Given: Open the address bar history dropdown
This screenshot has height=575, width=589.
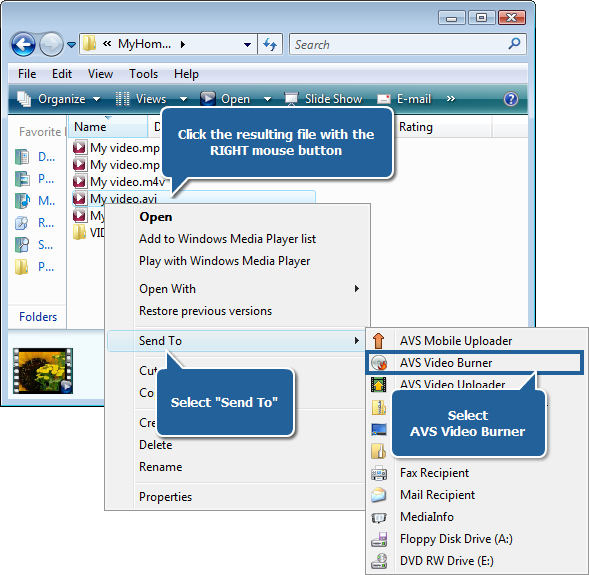Looking at the screenshot, I should coord(247,45).
